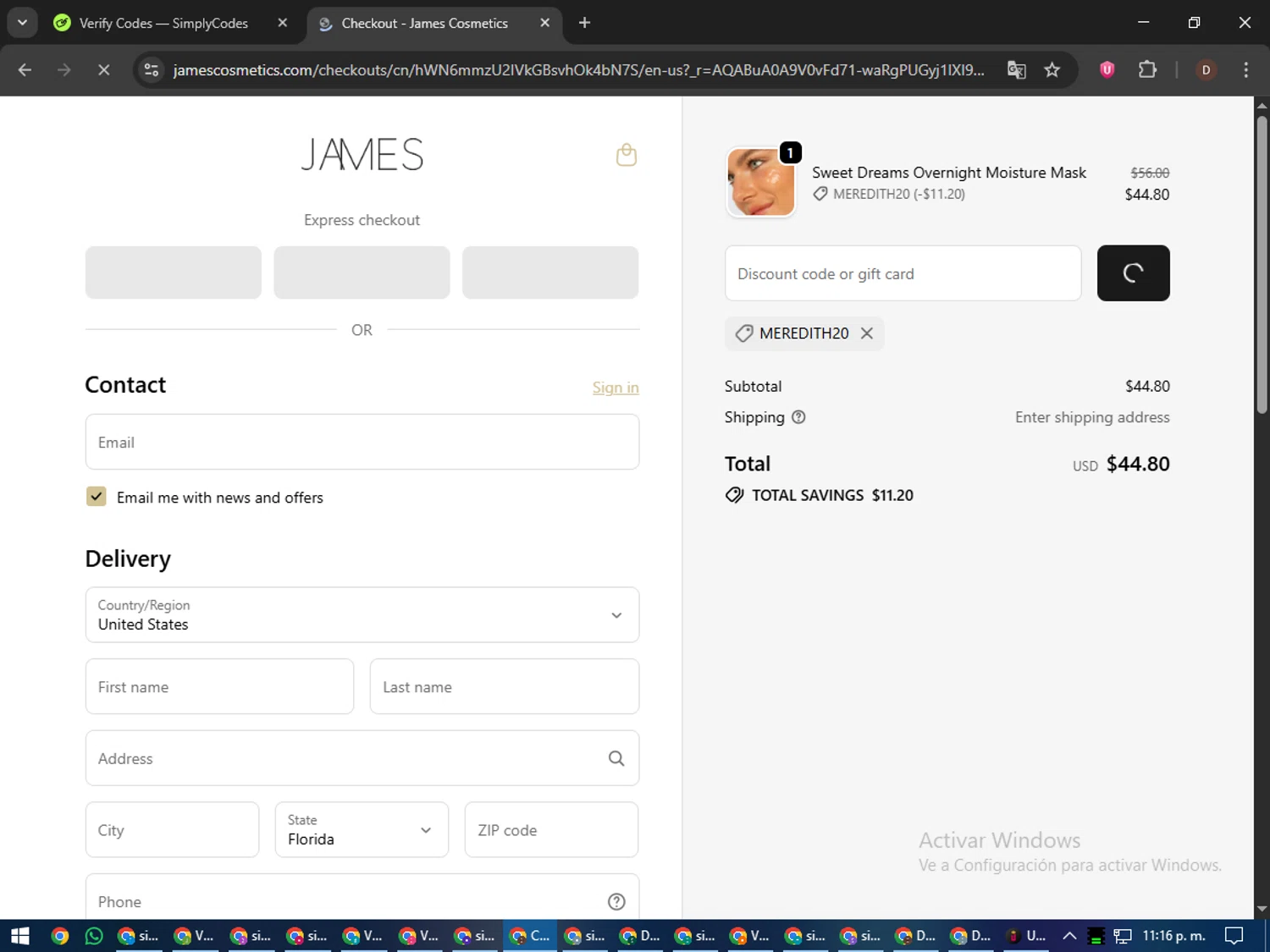Open the shopping bag cart icon

coord(626,155)
